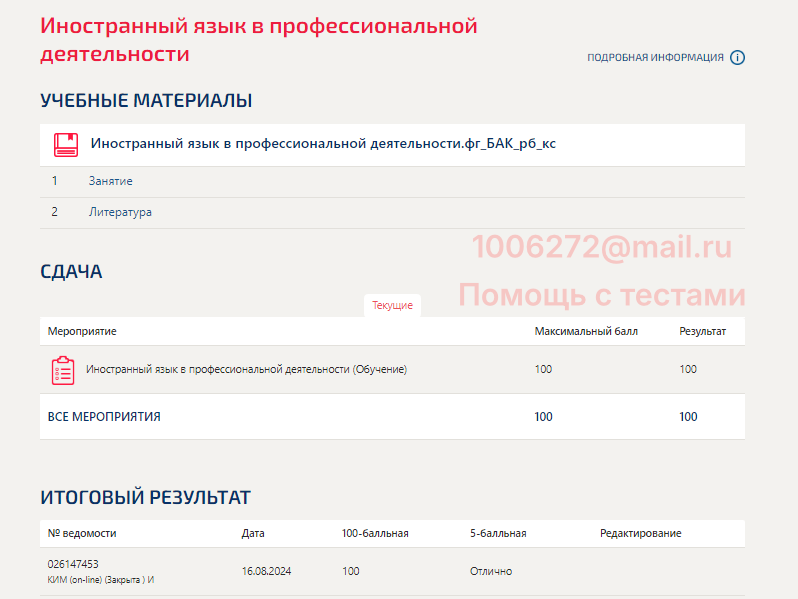Click the Редактирование column header
Screen dimensions: 798x599
tap(640, 533)
